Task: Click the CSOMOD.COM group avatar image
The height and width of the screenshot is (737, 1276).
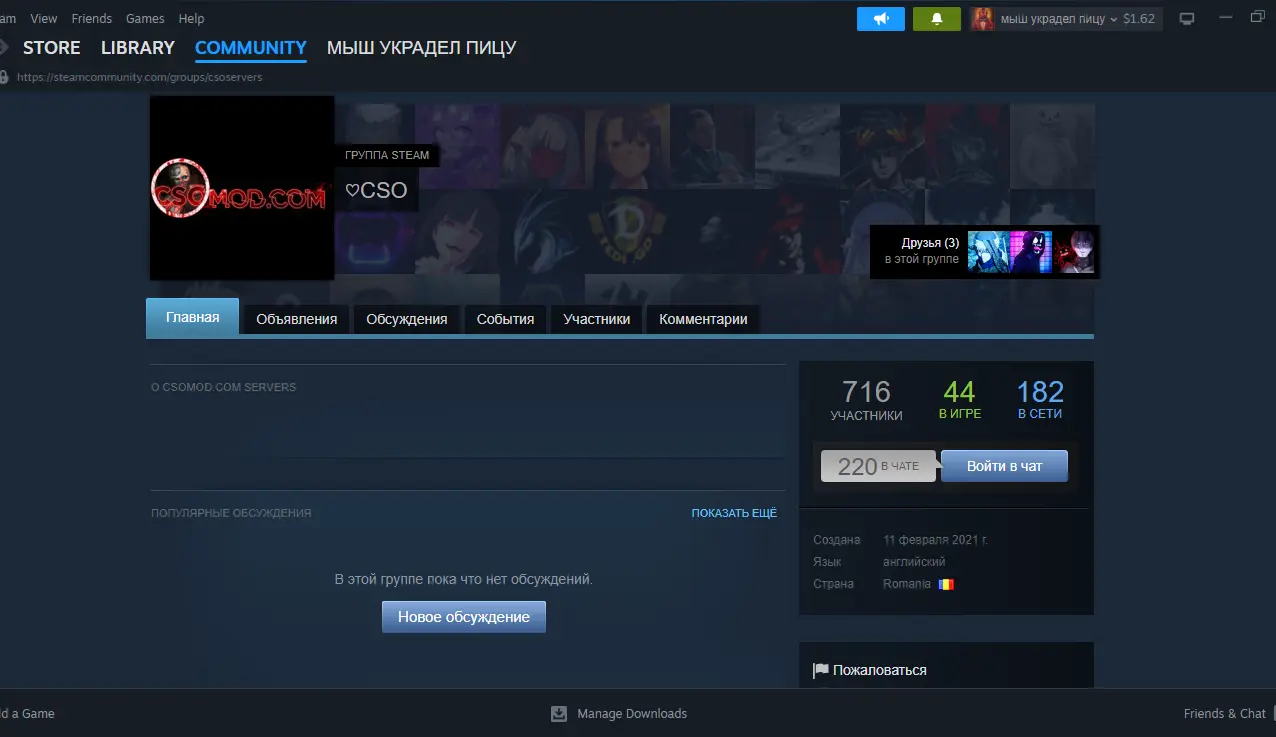Action: [x=242, y=188]
